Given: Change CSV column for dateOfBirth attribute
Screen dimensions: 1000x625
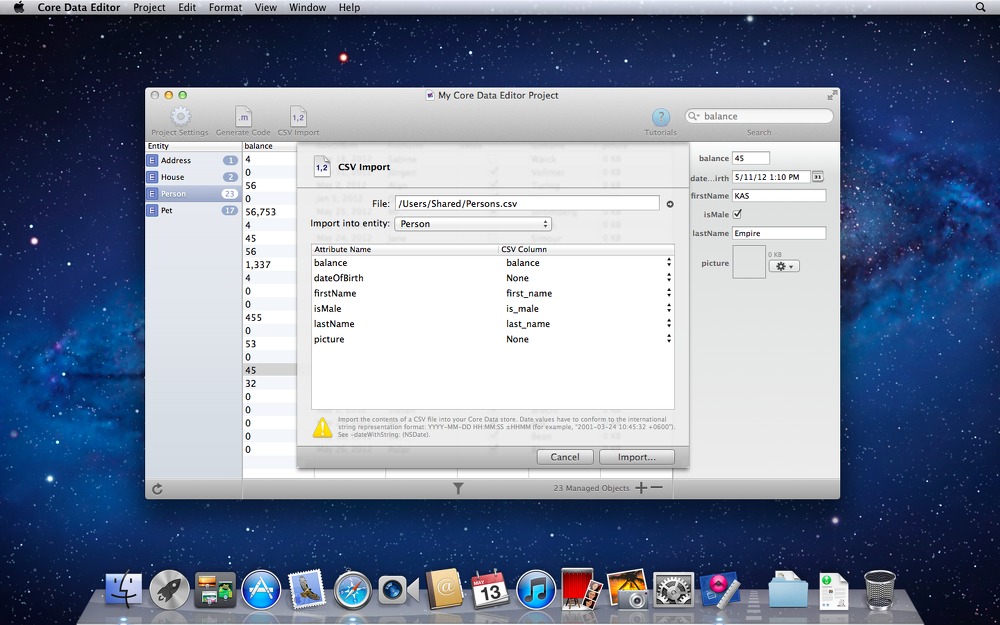Looking at the screenshot, I should (587, 278).
